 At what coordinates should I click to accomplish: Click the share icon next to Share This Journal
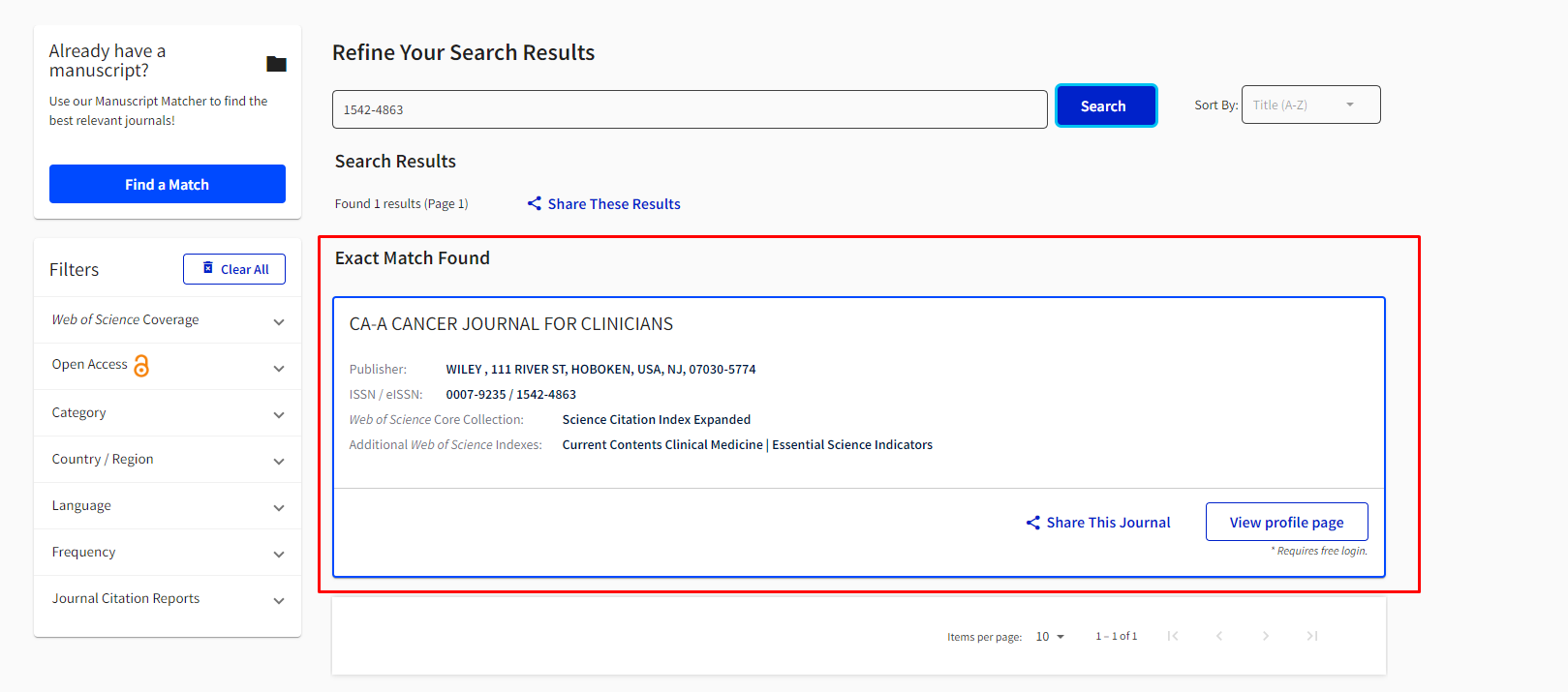pyautogui.click(x=1033, y=523)
